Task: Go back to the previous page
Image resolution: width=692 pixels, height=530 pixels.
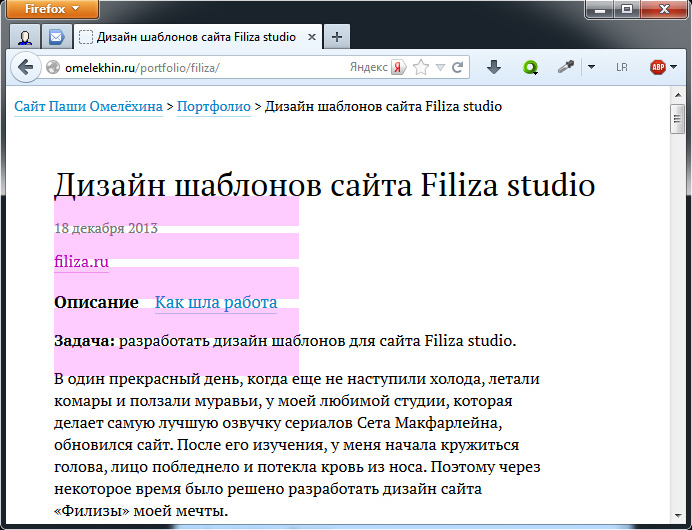Action: [x=25, y=68]
